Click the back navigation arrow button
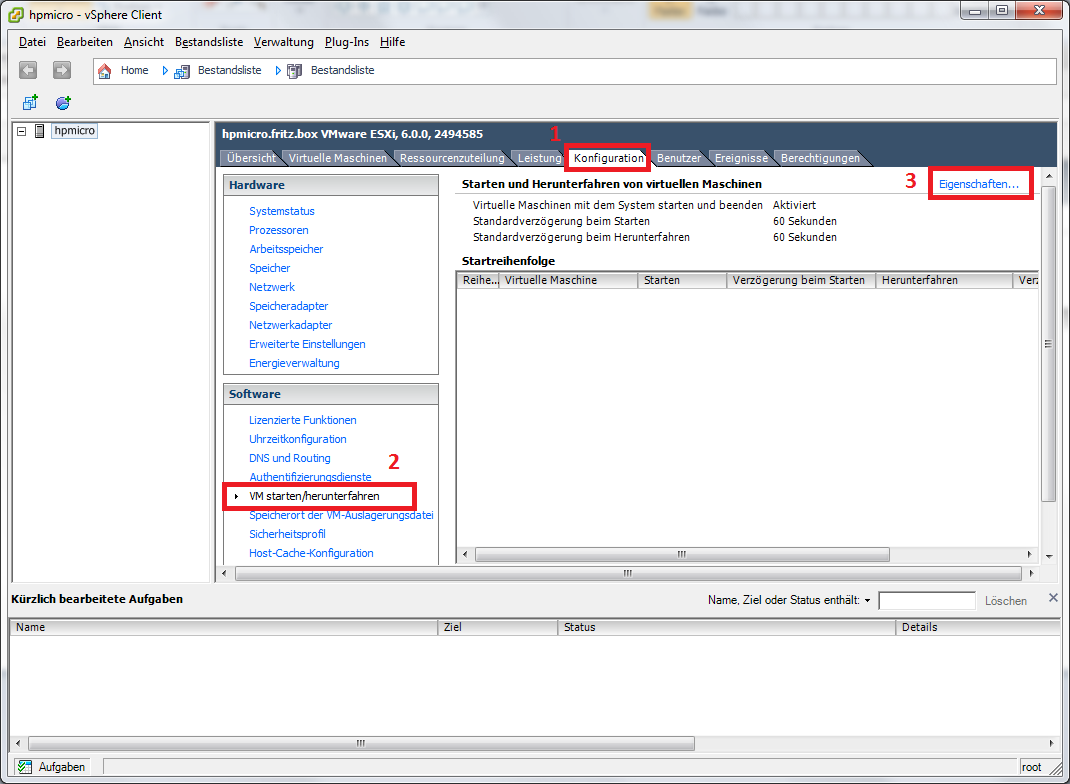The height and width of the screenshot is (784, 1070). [x=28, y=71]
